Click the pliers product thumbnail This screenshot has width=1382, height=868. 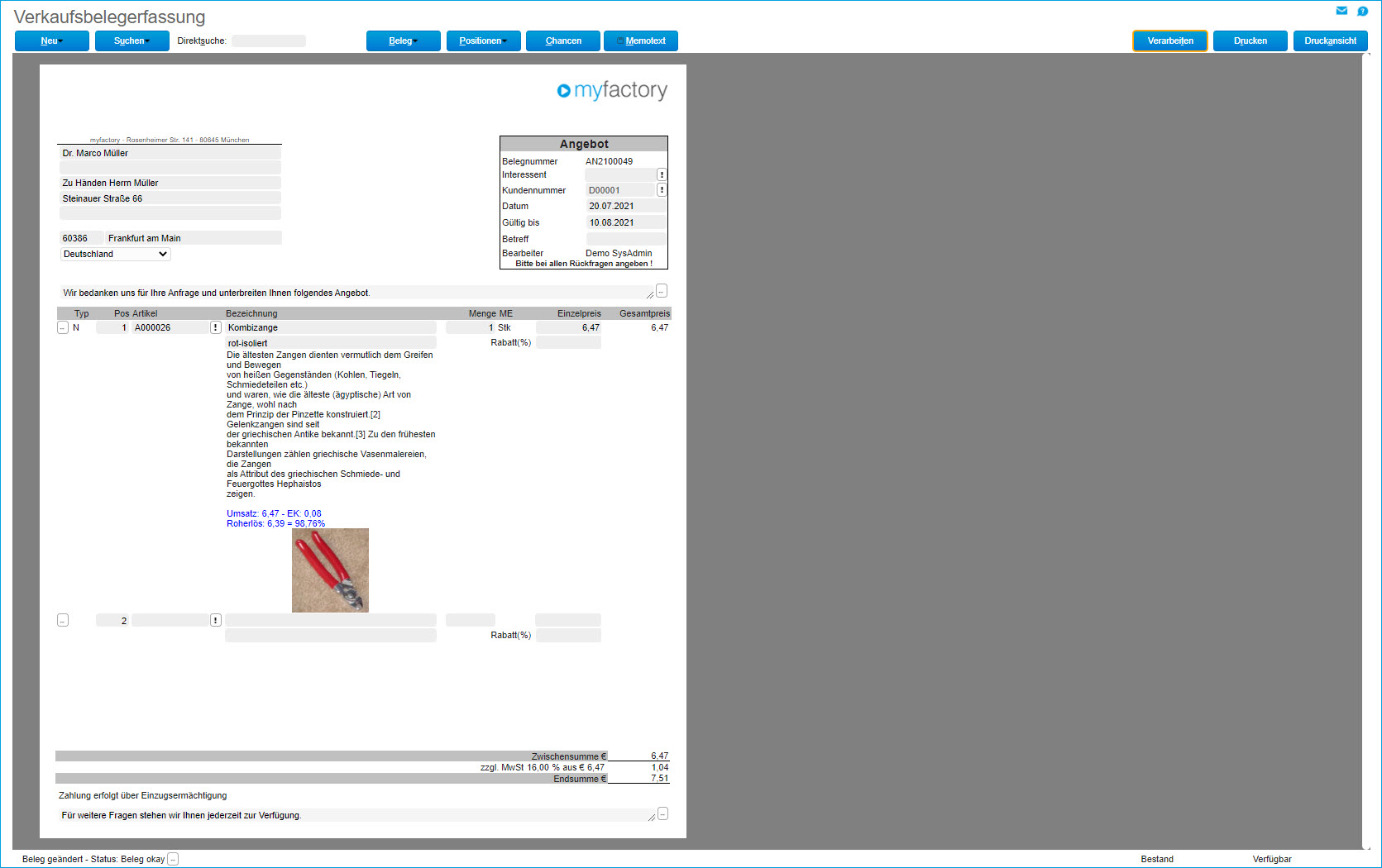click(x=330, y=570)
